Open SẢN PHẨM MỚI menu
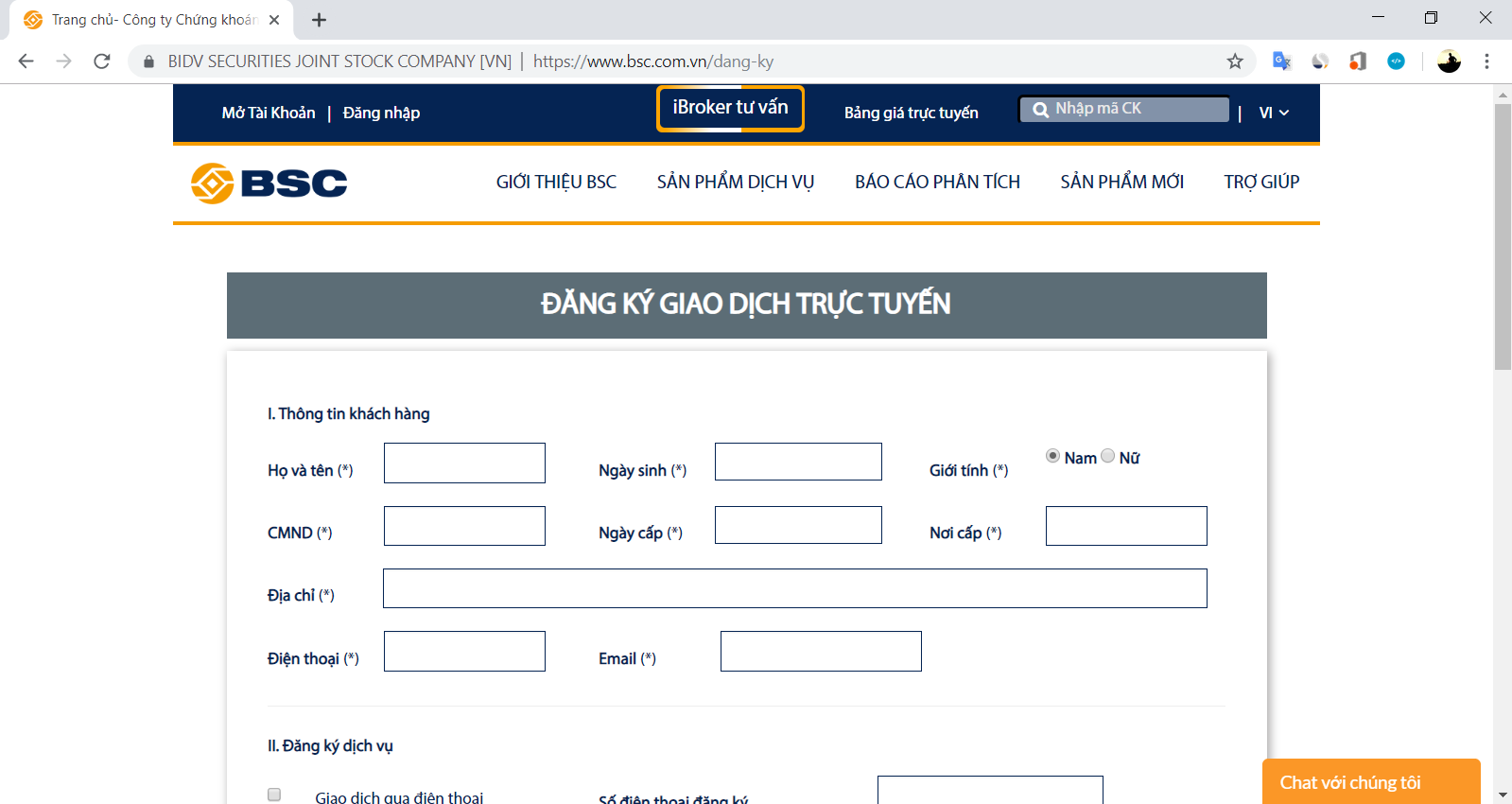1512x804 pixels. pos(1121,182)
